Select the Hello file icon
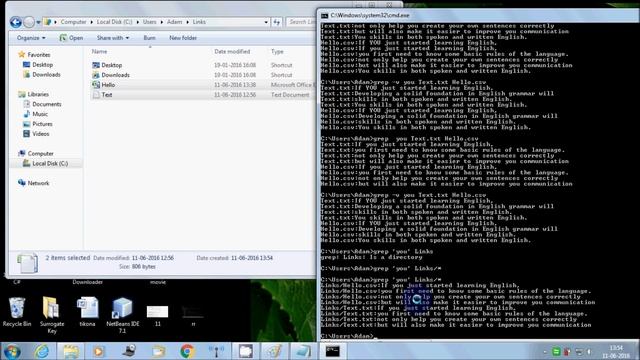The image size is (640, 360). (x=96, y=85)
